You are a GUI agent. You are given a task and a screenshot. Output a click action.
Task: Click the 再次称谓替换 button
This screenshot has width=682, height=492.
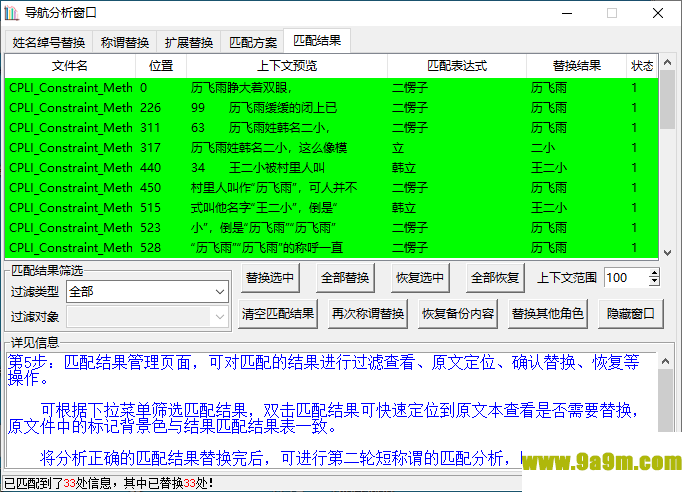click(x=368, y=313)
